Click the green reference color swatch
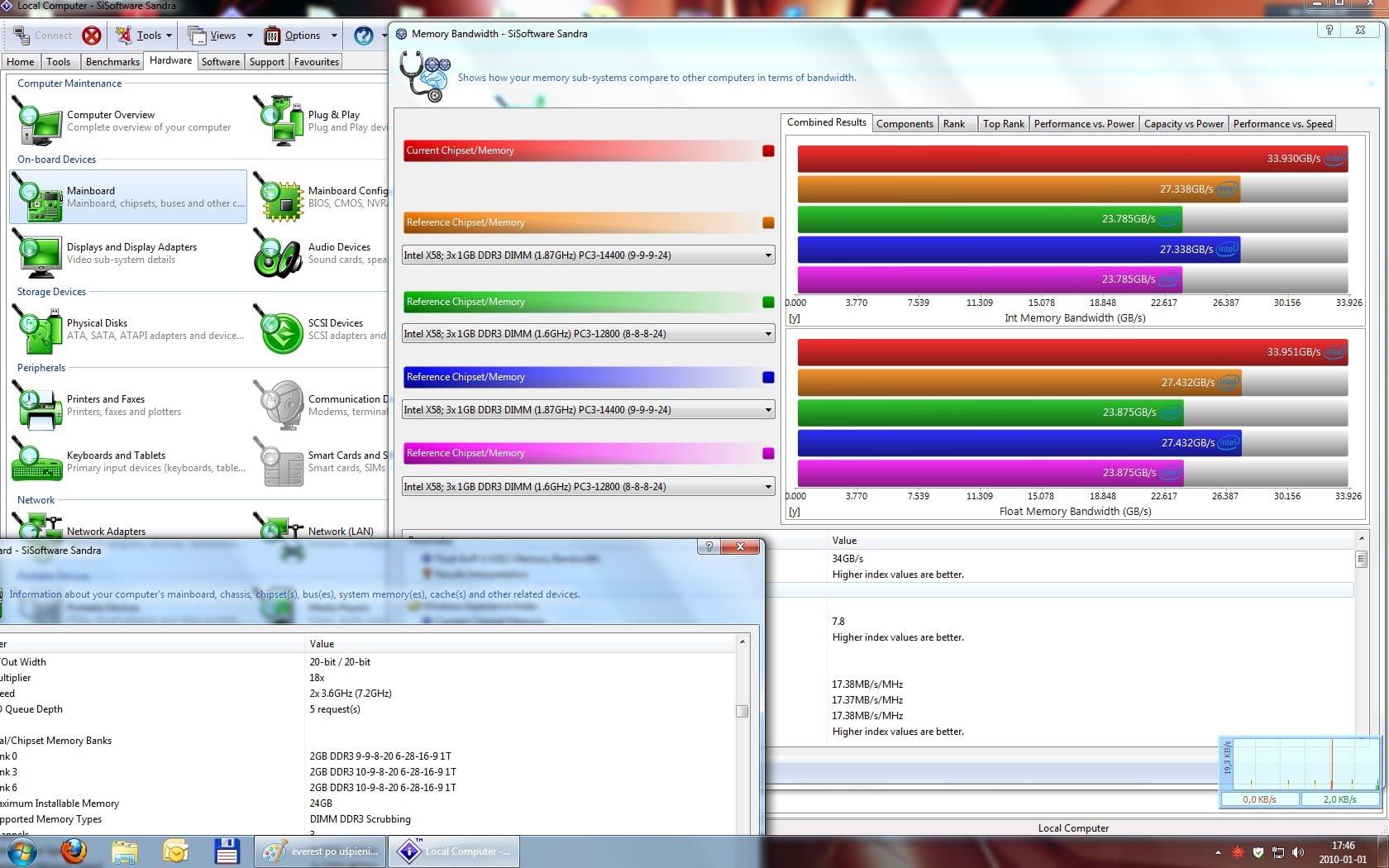The width and height of the screenshot is (1389, 868). 768,302
